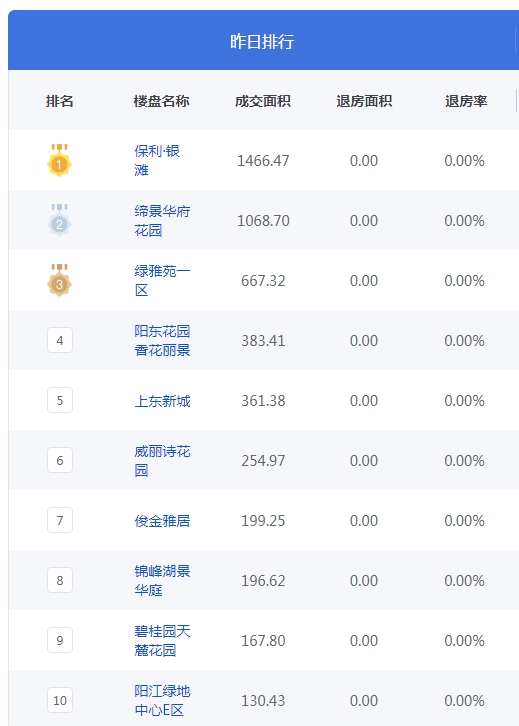Click the 成交面积 column header
Viewport: 519px width, 726px height.
coord(263,101)
